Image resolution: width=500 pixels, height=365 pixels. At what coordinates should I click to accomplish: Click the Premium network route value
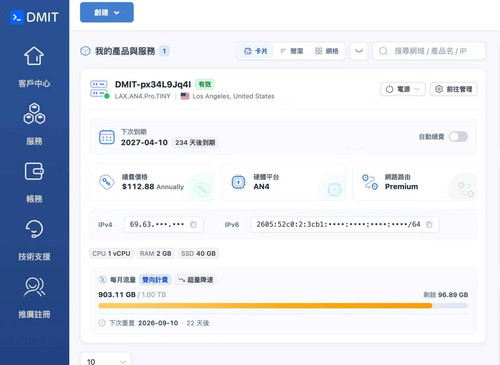(x=401, y=187)
